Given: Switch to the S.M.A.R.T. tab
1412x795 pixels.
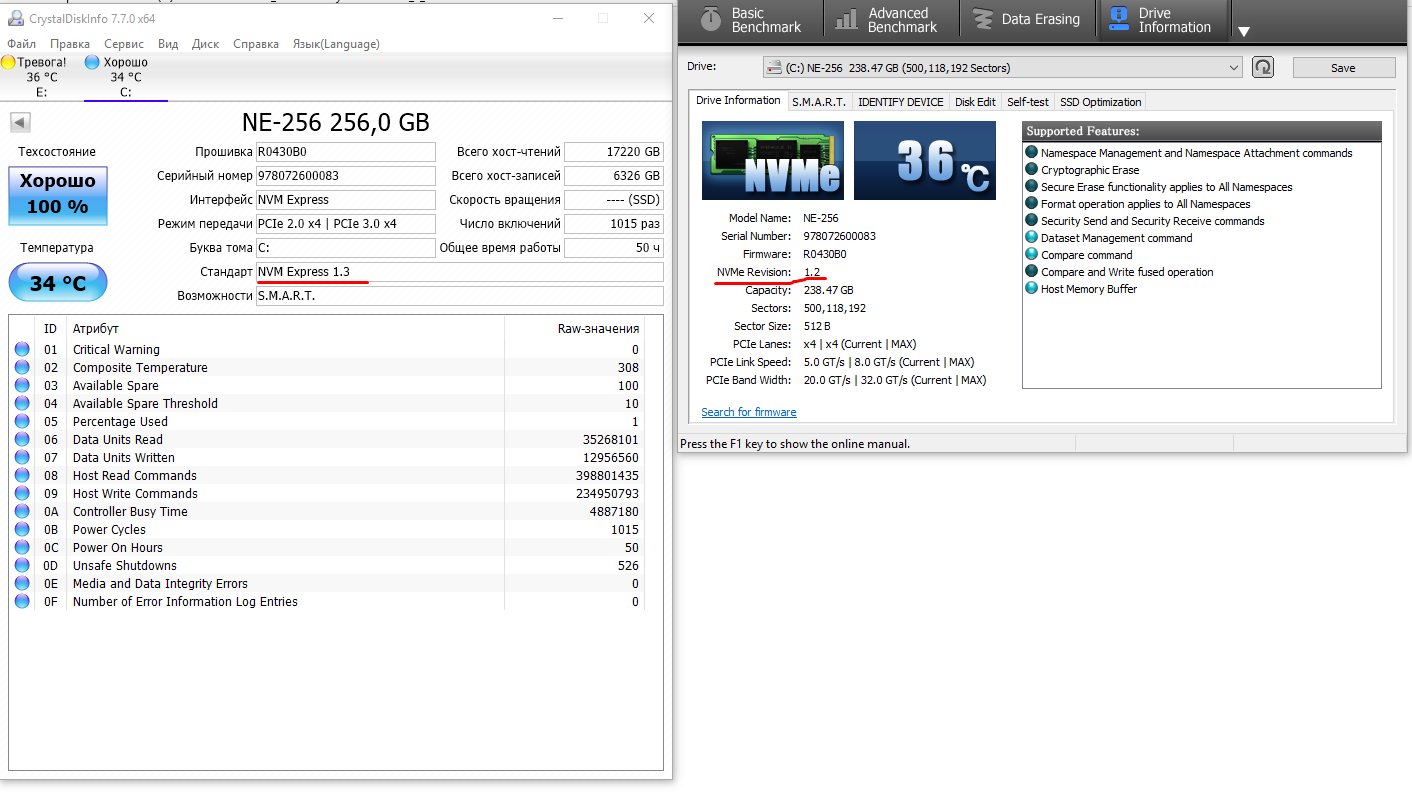Looking at the screenshot, I should [x=819, y=102].
